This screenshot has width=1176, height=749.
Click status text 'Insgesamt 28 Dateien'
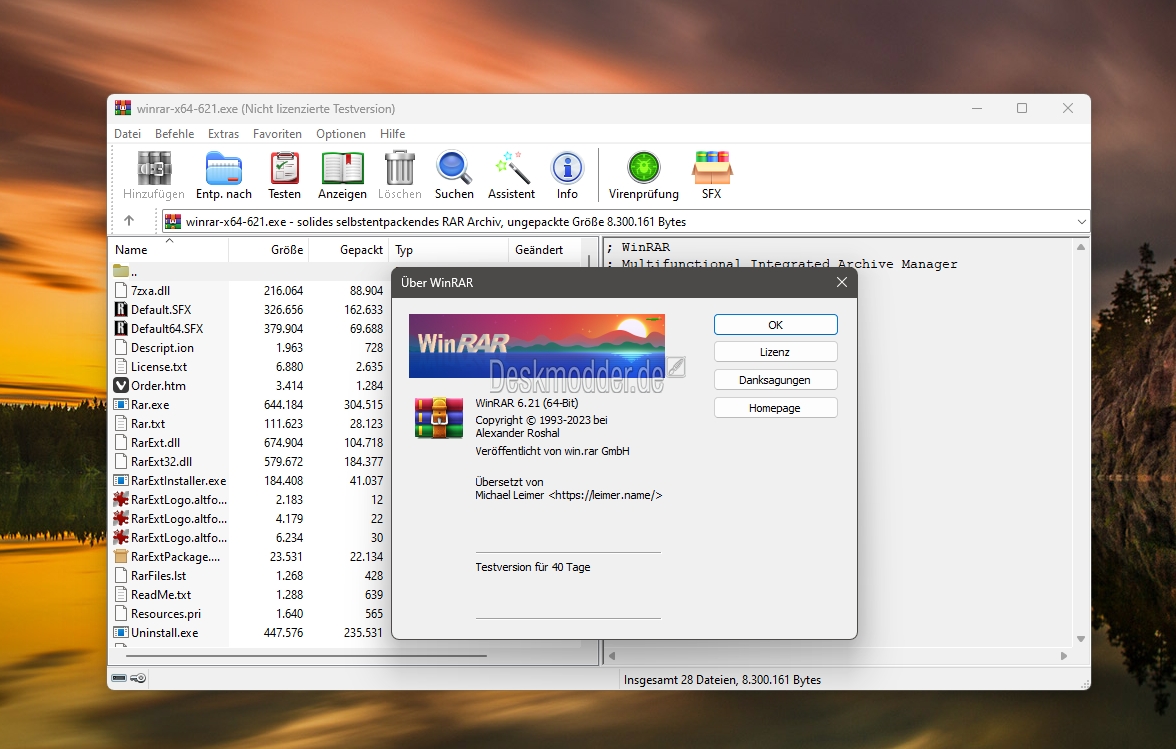click(680, 679)
